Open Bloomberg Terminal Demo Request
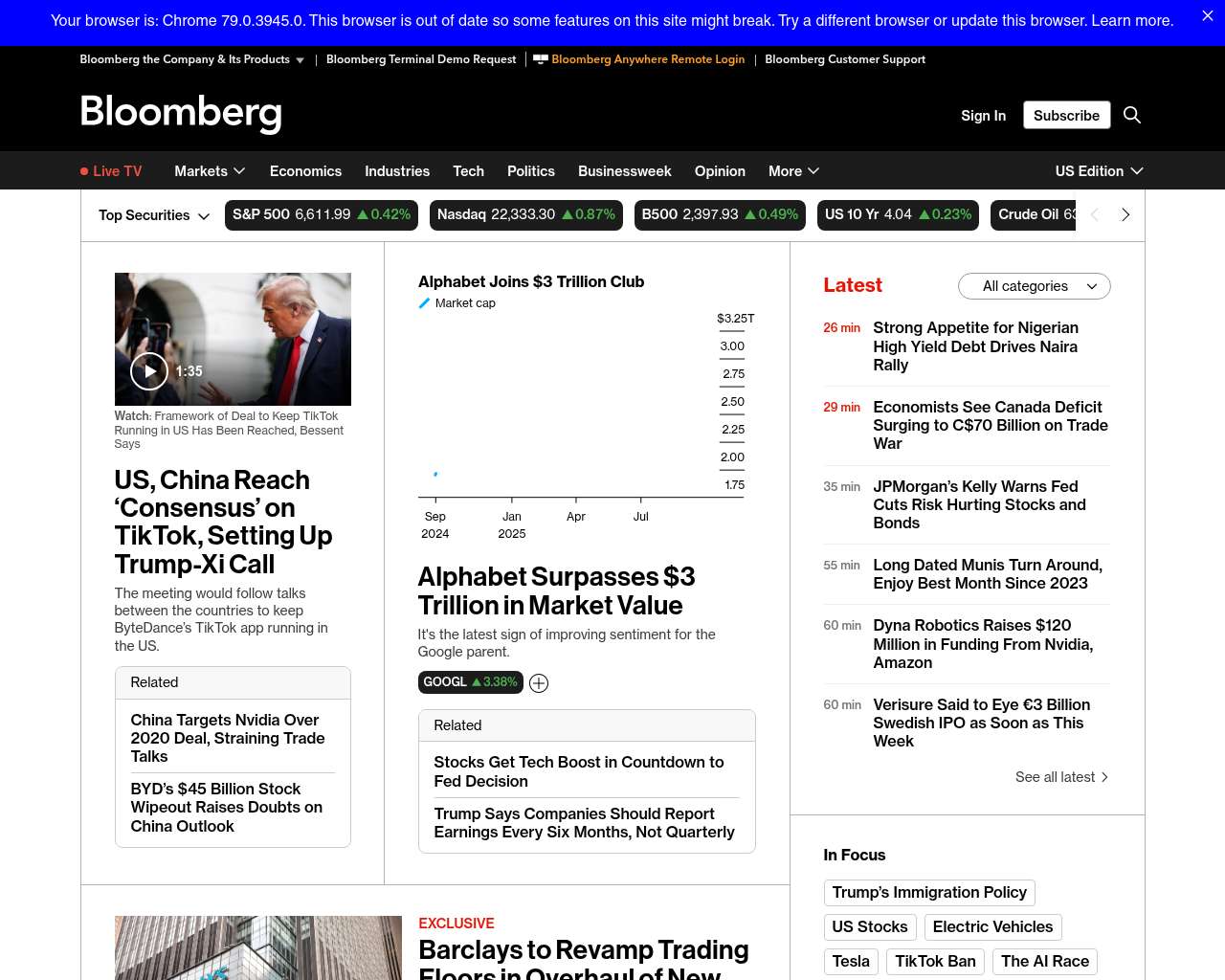The height and width of the screenshot is (980, 1225). click(421, 59)
